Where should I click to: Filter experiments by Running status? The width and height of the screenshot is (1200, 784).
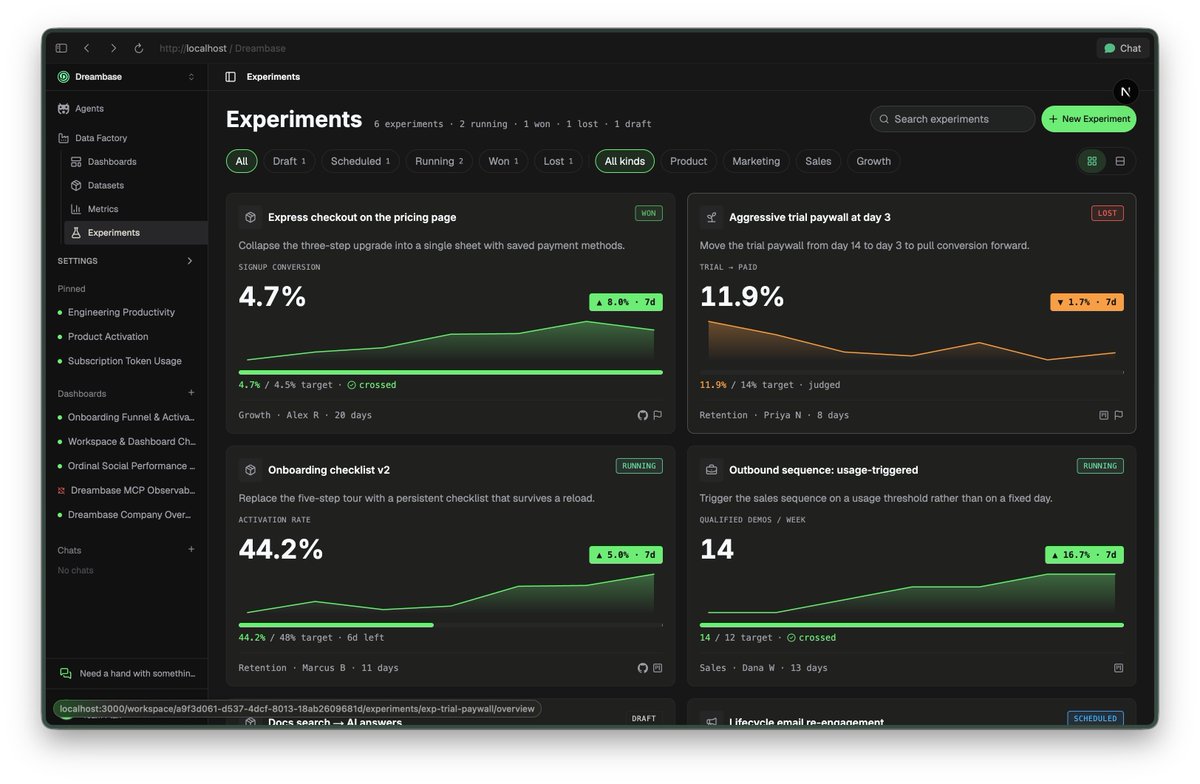[x=439, y=161]
